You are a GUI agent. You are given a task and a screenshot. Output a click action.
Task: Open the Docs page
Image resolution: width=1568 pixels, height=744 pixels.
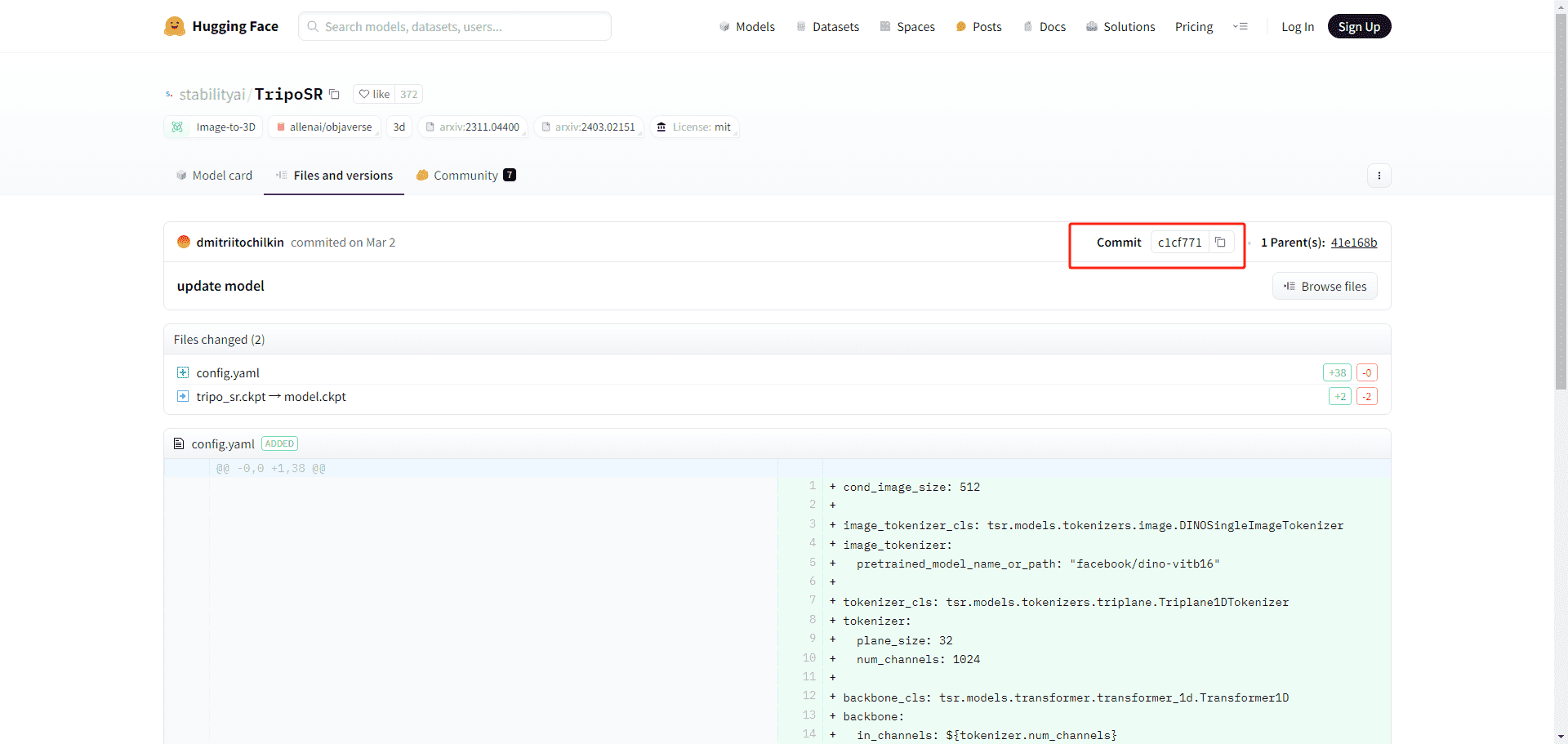pyautogui.click(x=1045, y=27)
